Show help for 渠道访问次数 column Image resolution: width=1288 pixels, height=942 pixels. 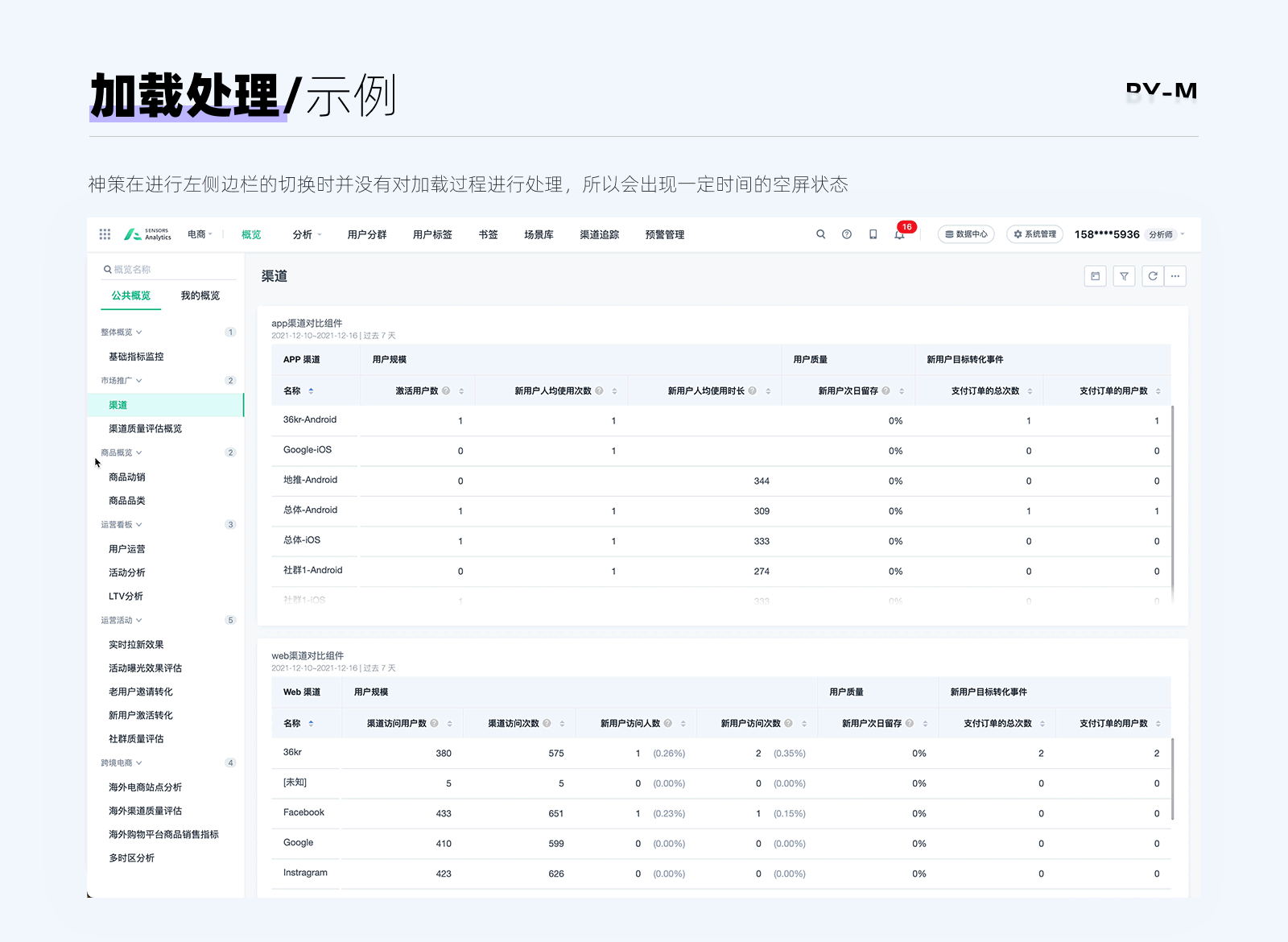547,723
